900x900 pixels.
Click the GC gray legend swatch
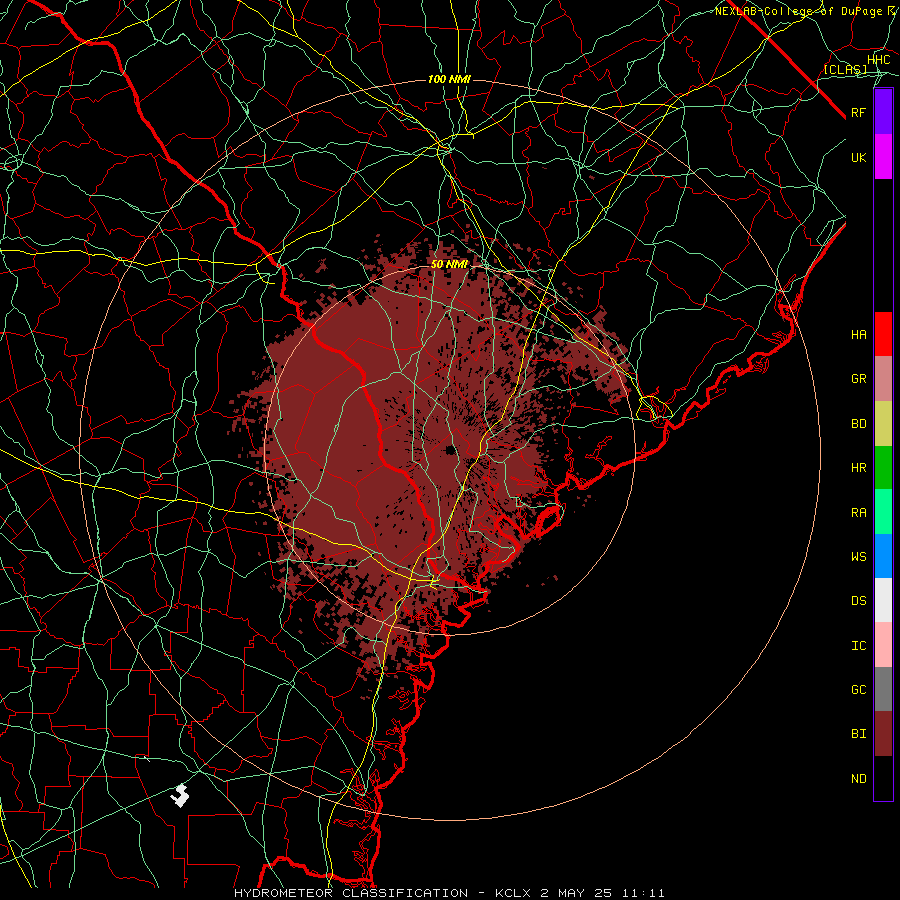click(x=883, y=689)
